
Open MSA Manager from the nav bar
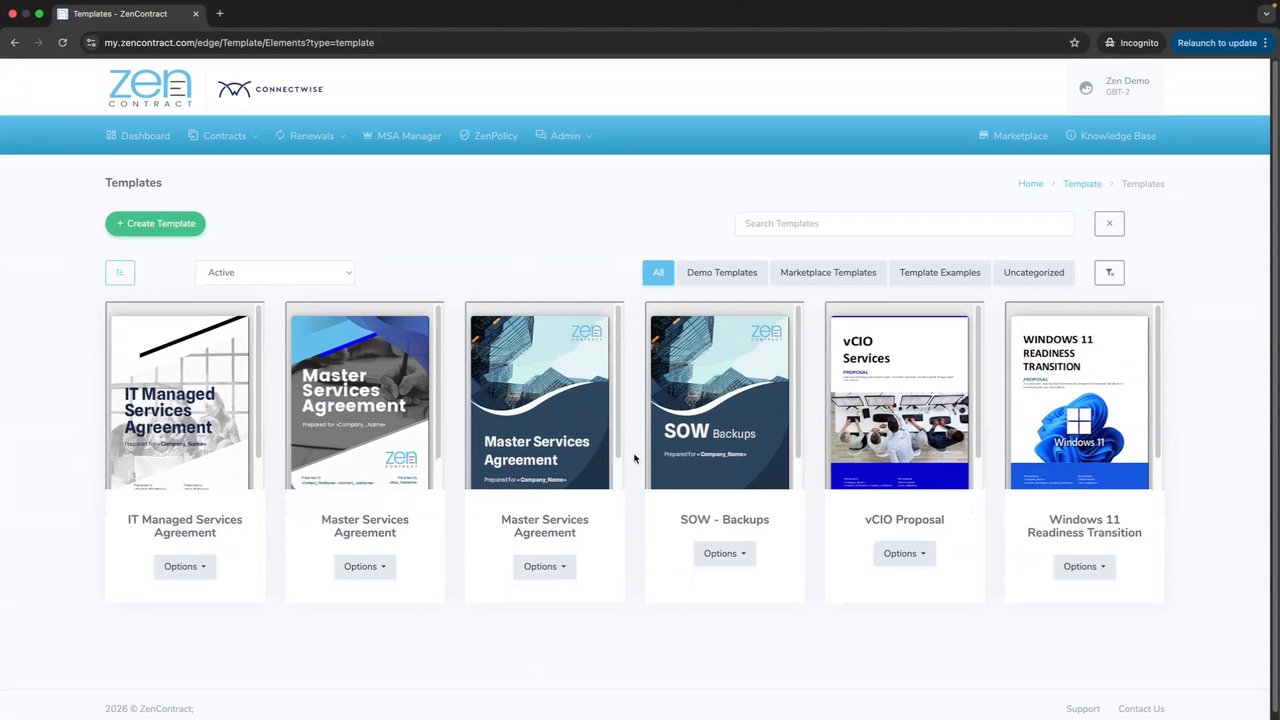point(402,136)
